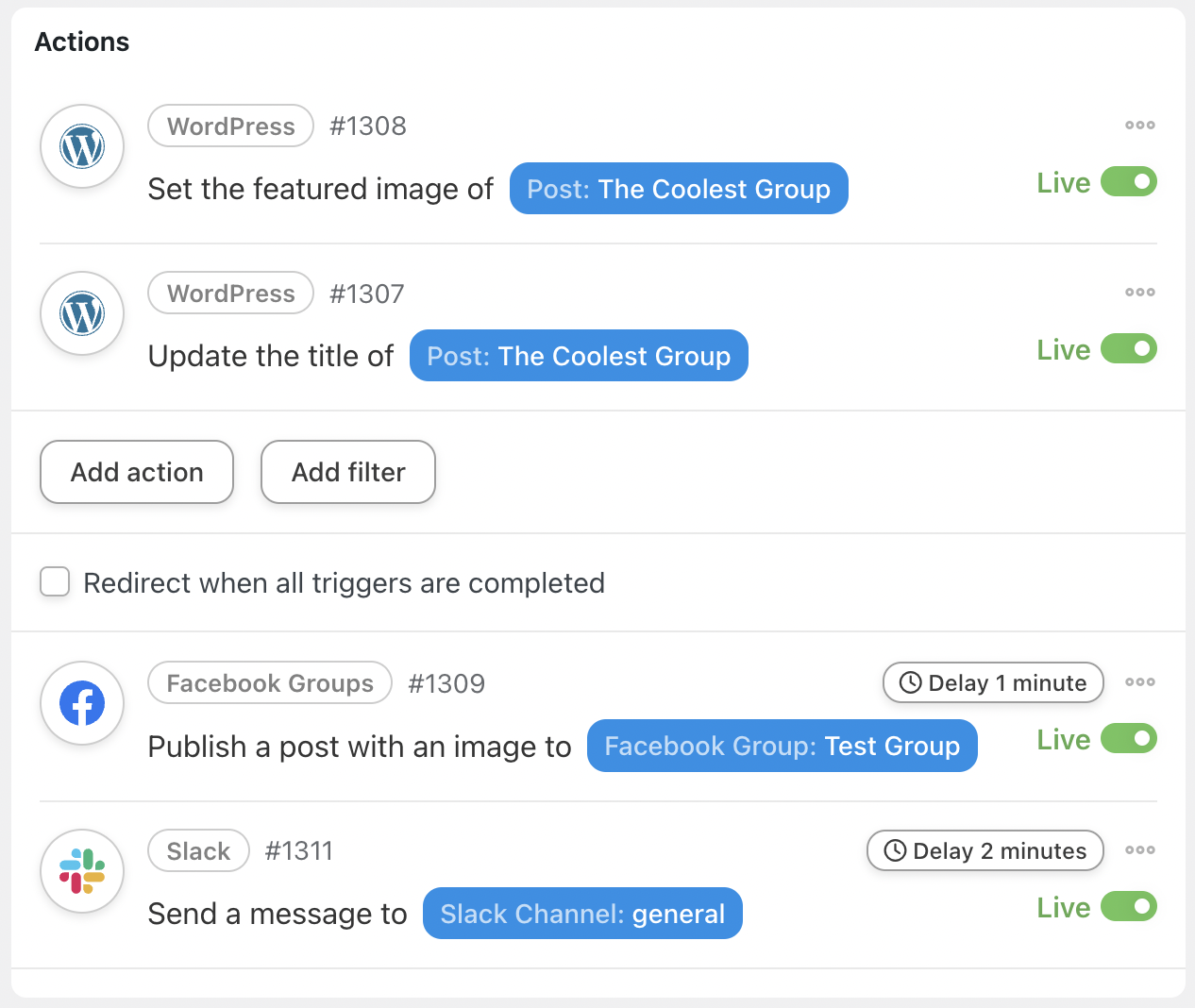Click the post token in update title action
The image size is (1195, 1008).
[579, 356]
